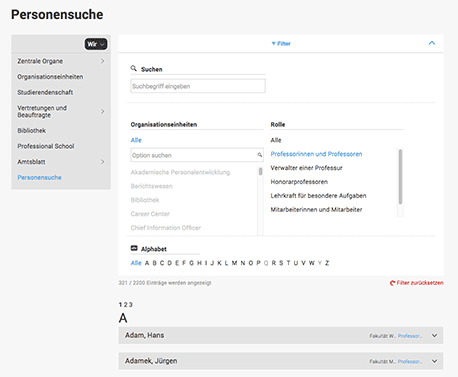The height and width of the screenshot is (377, 458).
Task: Open Professional School in sidebar menu
Action: (x=46, y=146)
